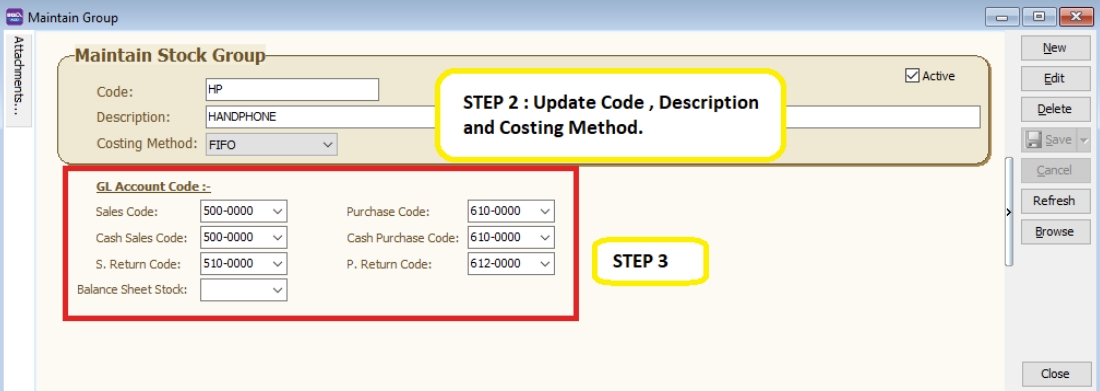Uncheck the Active checkbox

point(912,76)
